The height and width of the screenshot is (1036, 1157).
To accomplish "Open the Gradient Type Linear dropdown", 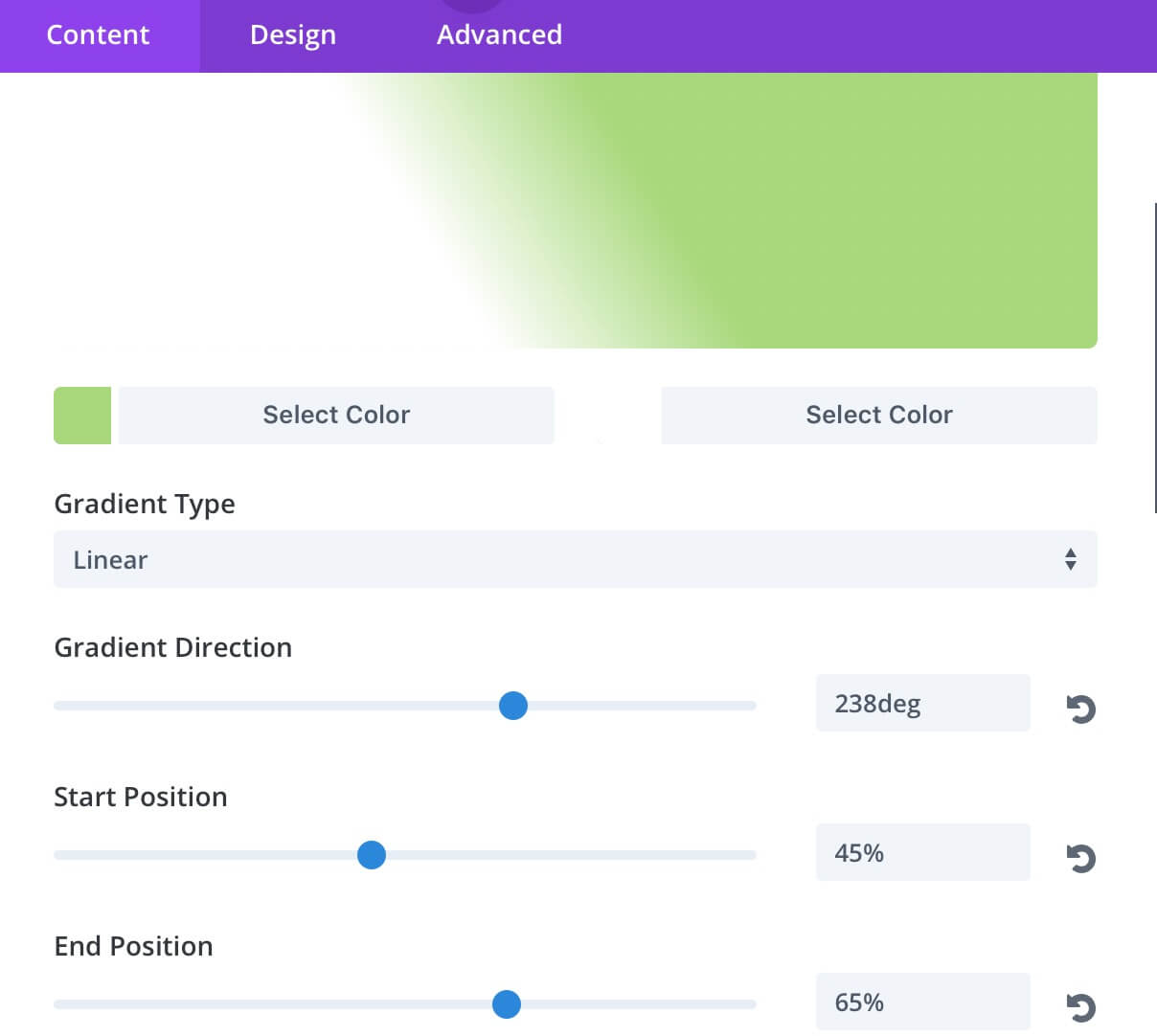I will (x=576, y=559).
